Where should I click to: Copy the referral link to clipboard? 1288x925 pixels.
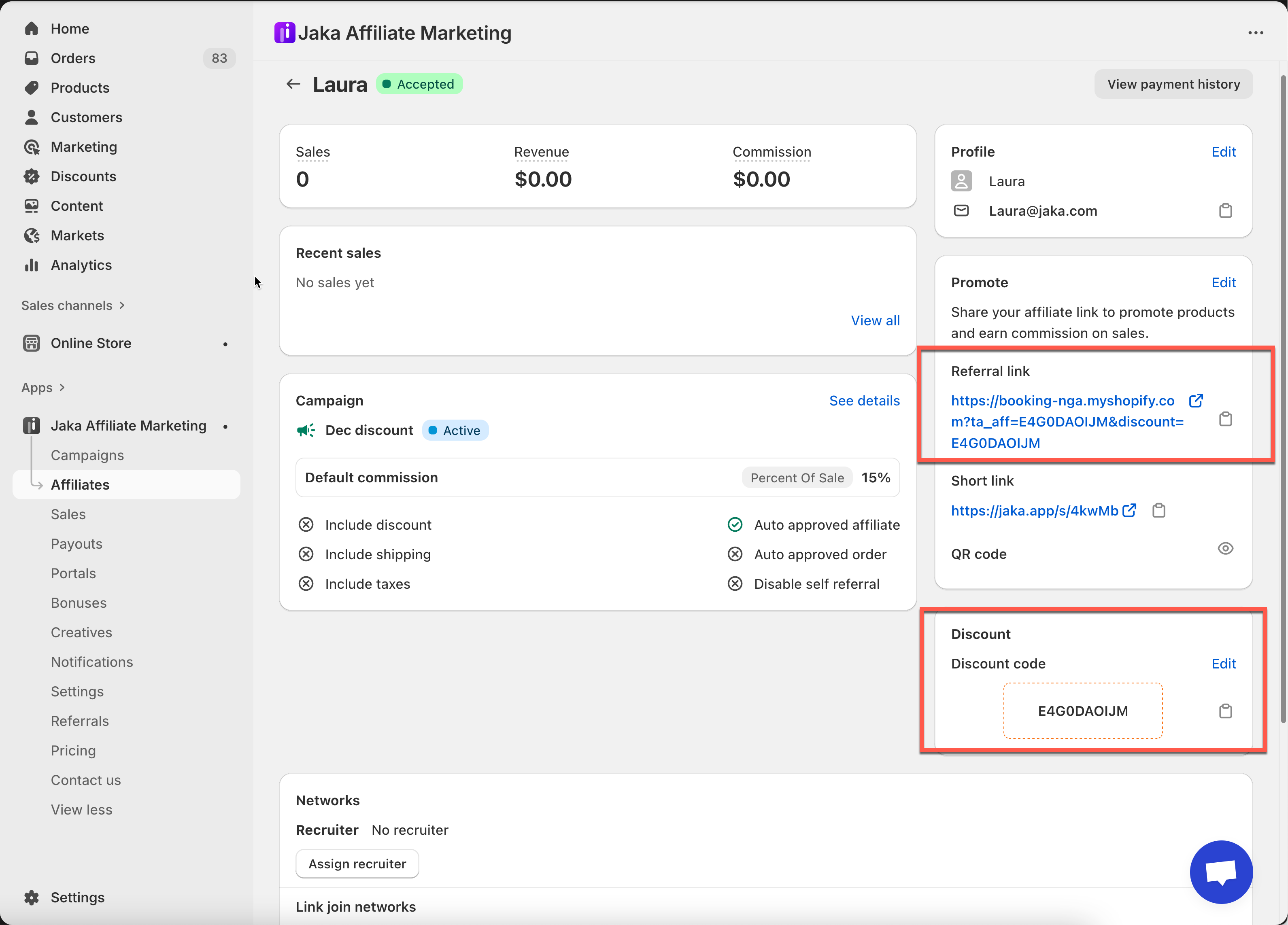point(1225,419)
